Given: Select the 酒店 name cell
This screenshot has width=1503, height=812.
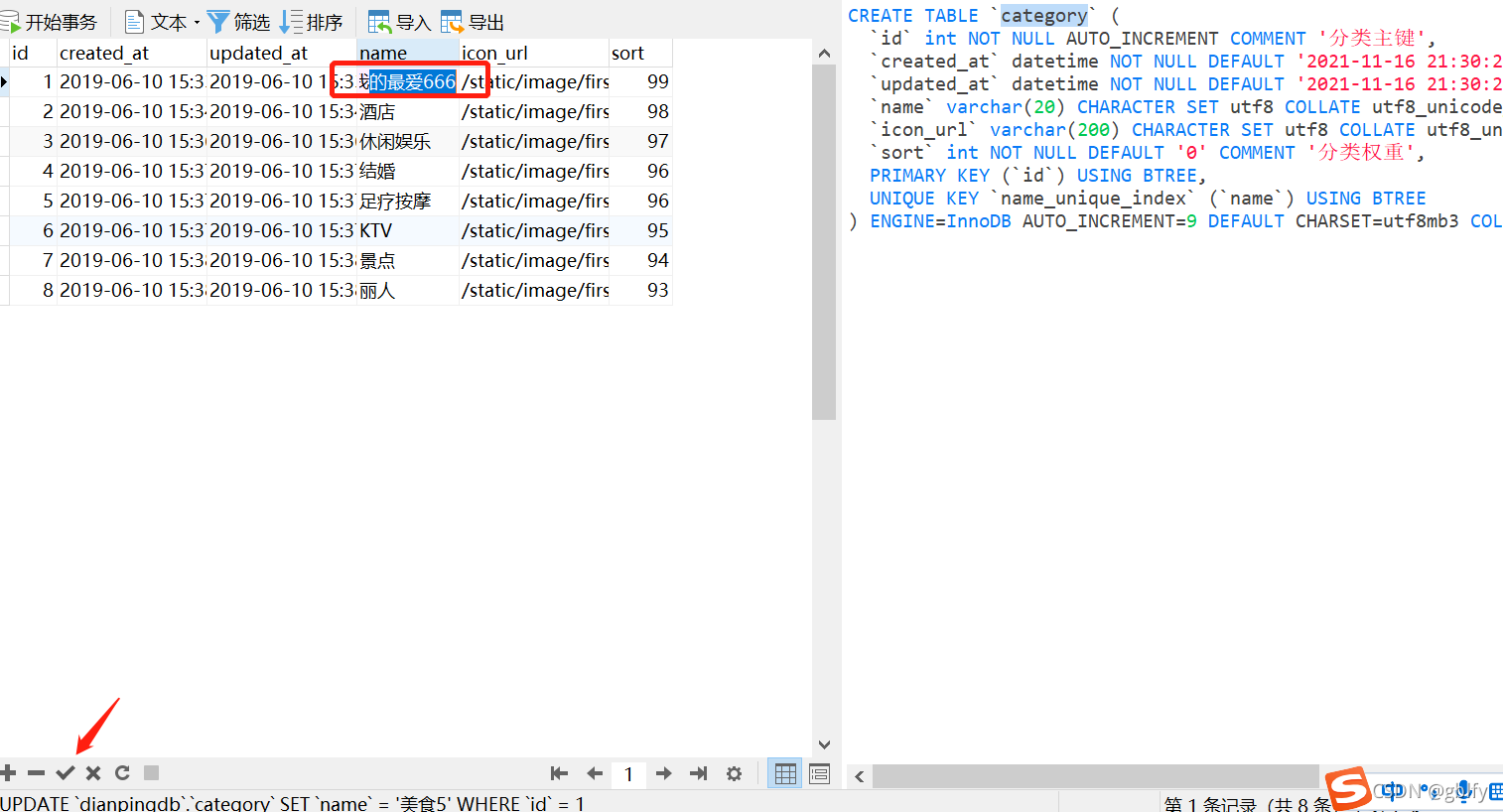Looking at the screenshot, I should coord(408,111).
